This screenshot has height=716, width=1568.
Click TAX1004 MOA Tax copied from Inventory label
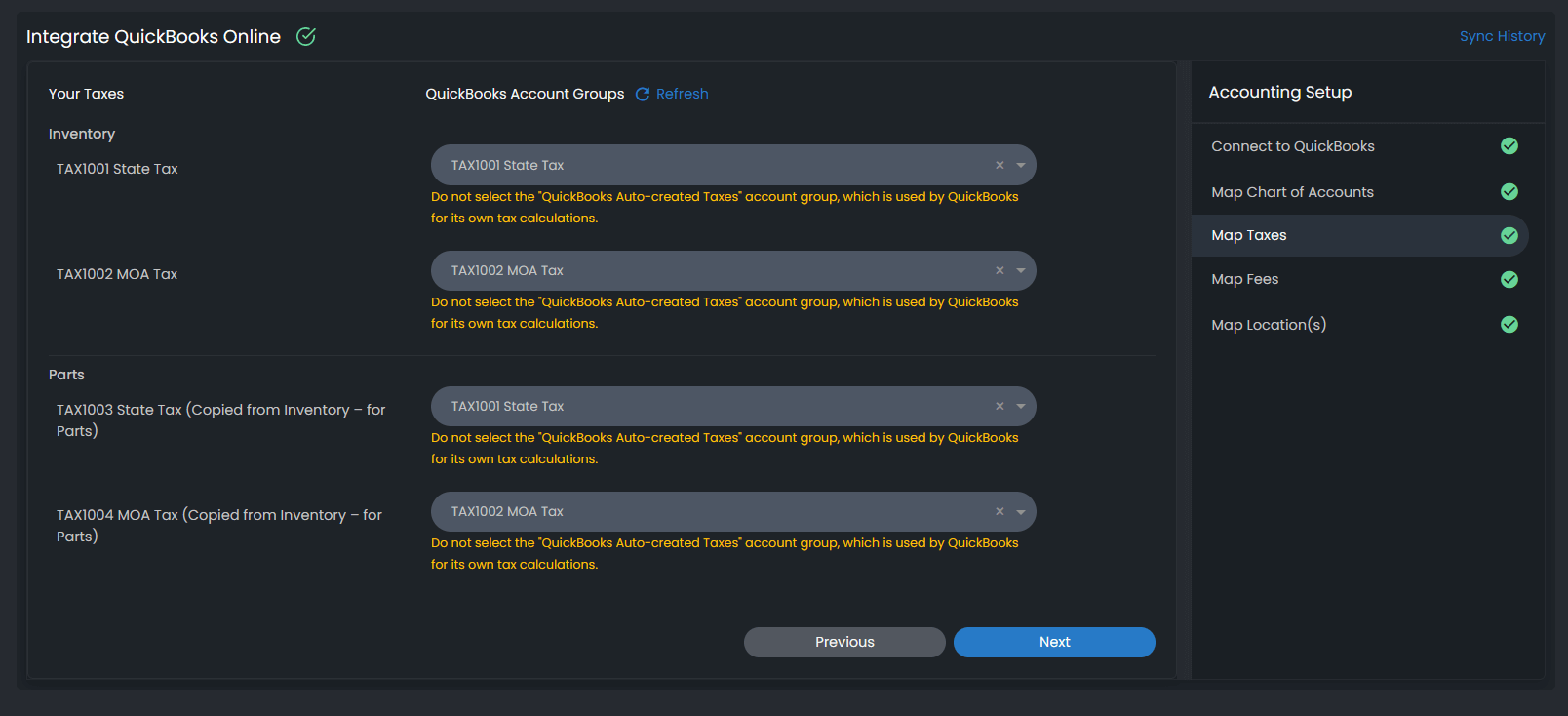[x=219, y=526]
